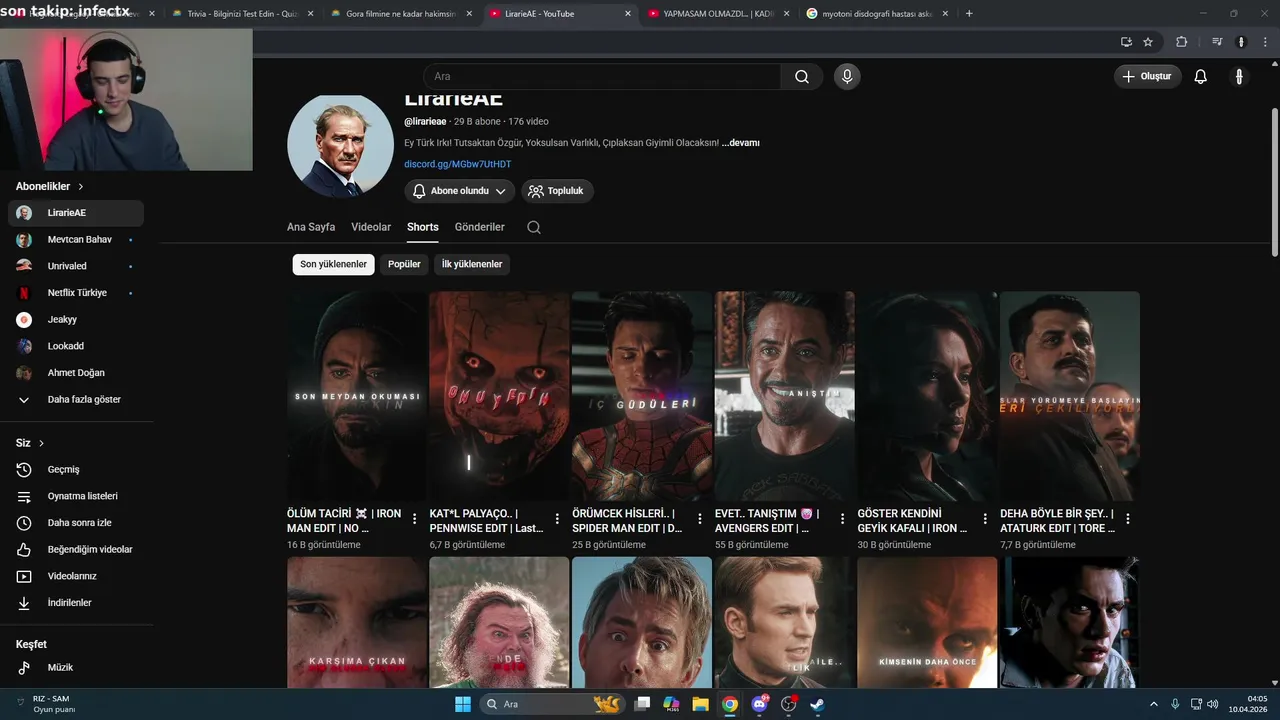
Task: Open options for KAT*L PALYAÇO short
Action: pos(557,520)
